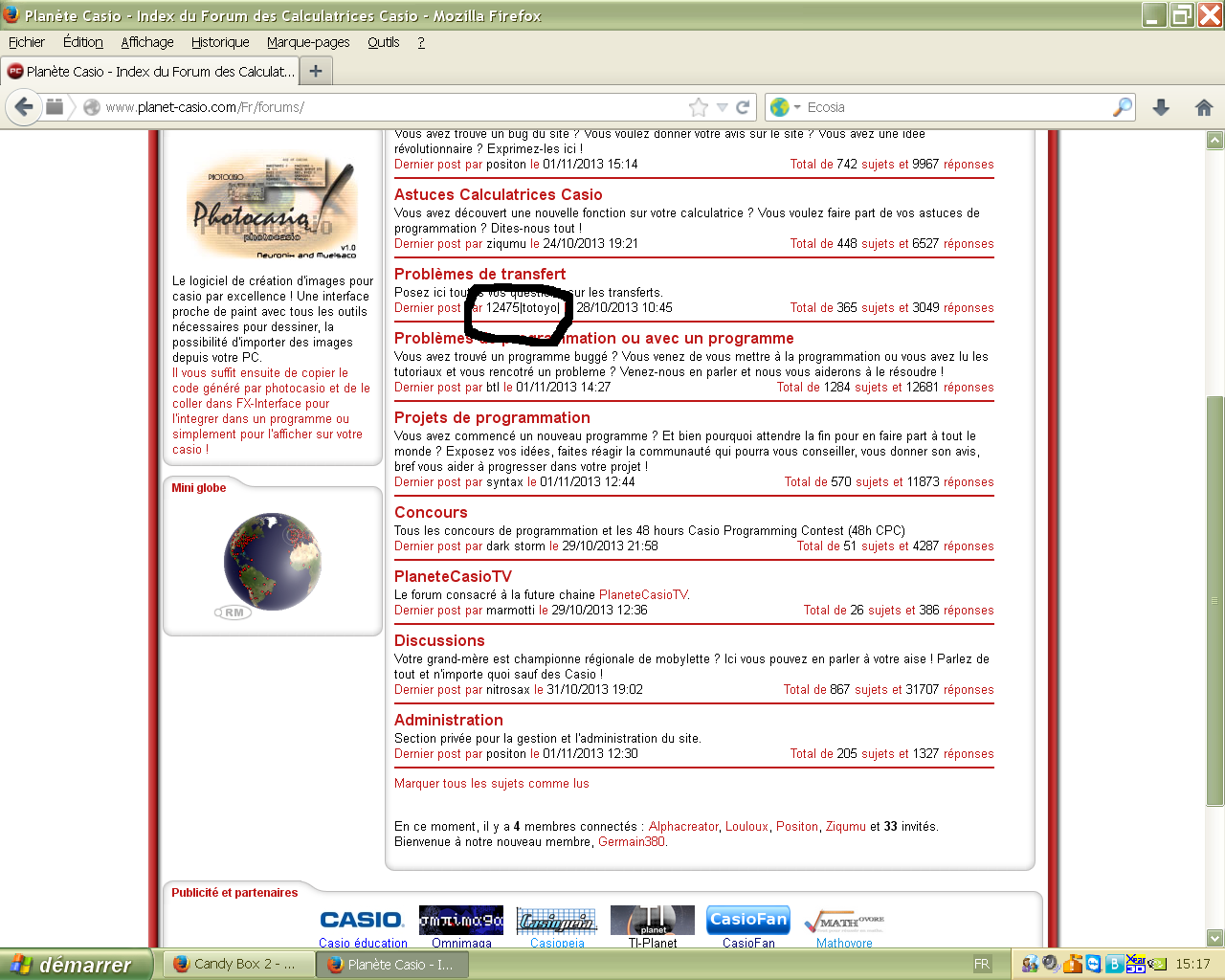Open the Xear 3D tray icon
The image size is (1225, 980).
(1136, 964)
